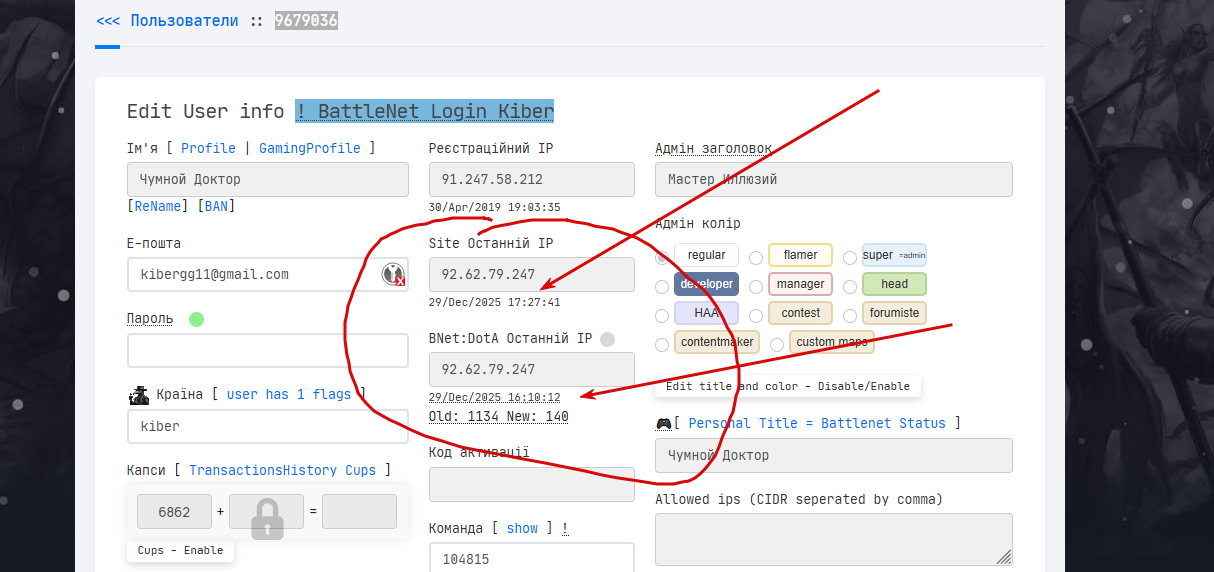This screenshot has height=572, width=1214.
Task: Click the Cups result field after equals sign
Action: [359, 512]
